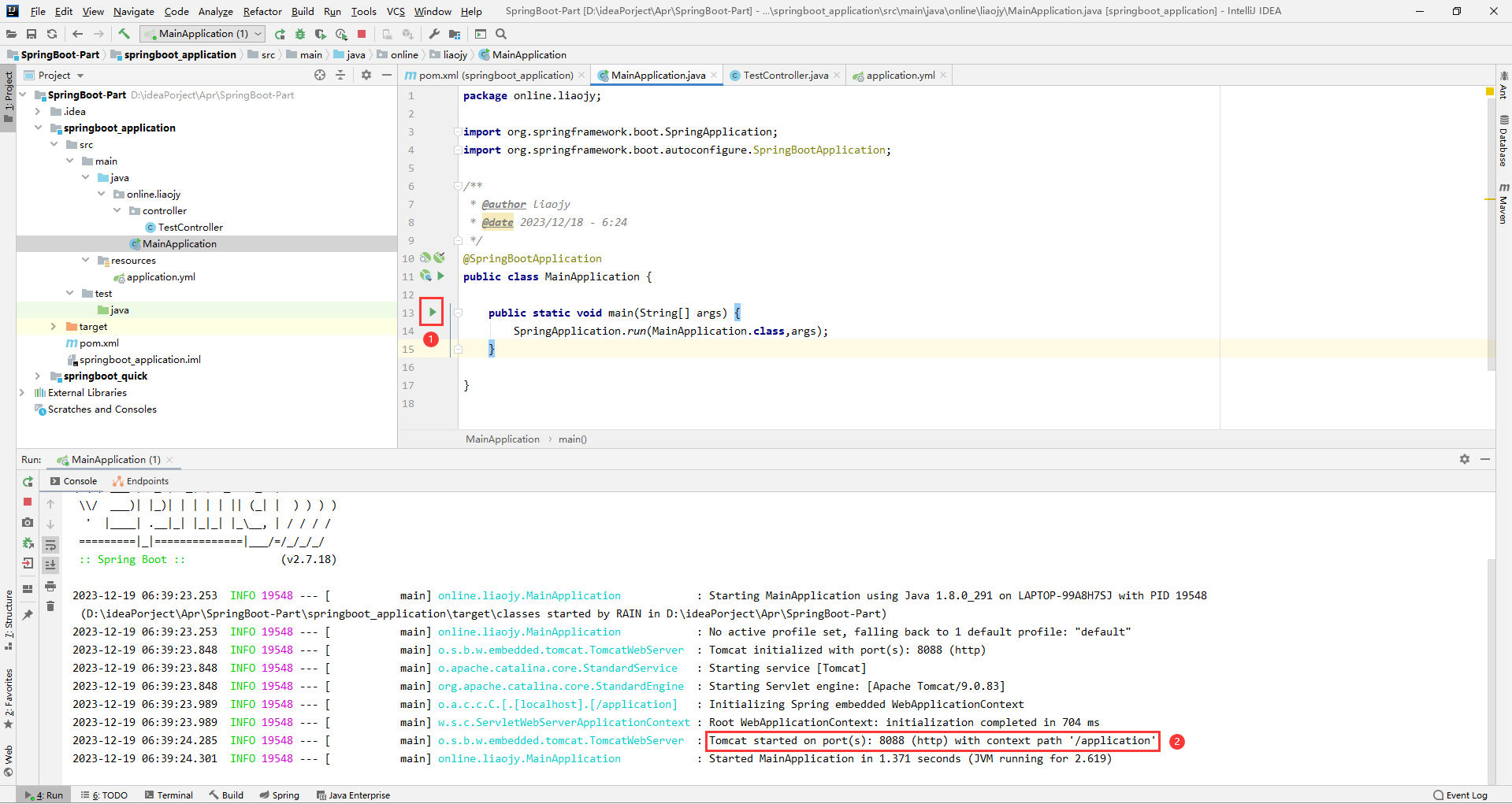Close the MainApplication.java editor tab
This screenshot has height=804, width=1512.
pyautogui.click(x=714, y=76)
